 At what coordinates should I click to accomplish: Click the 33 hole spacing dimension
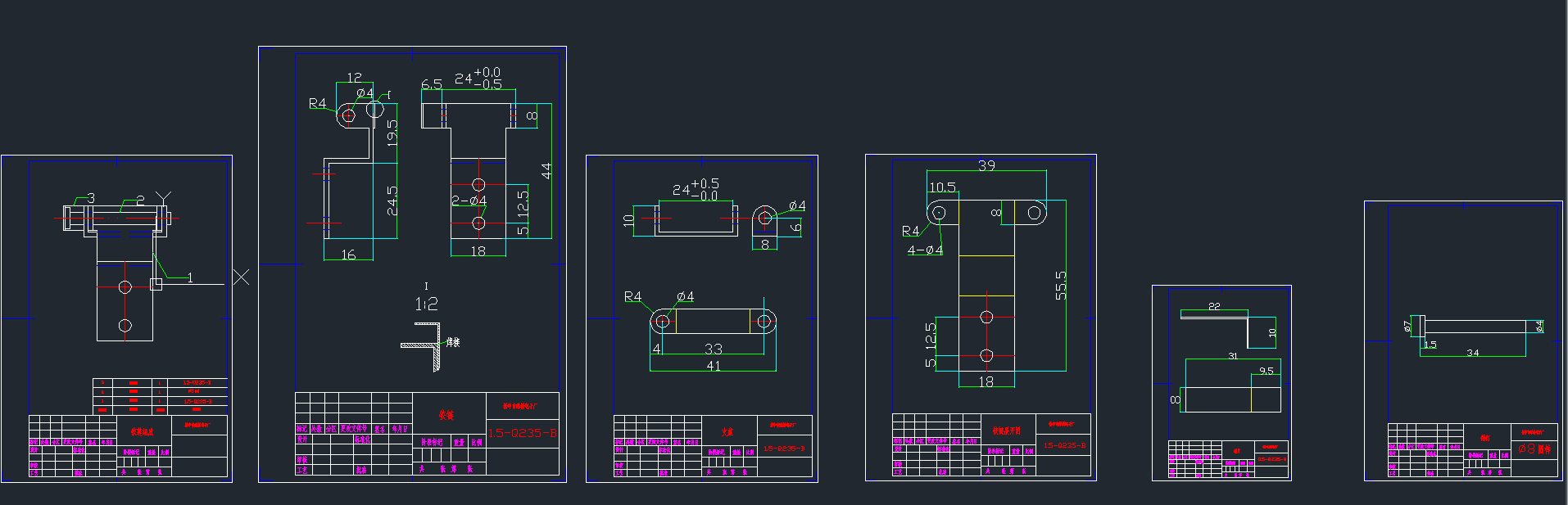coord(714,349)
